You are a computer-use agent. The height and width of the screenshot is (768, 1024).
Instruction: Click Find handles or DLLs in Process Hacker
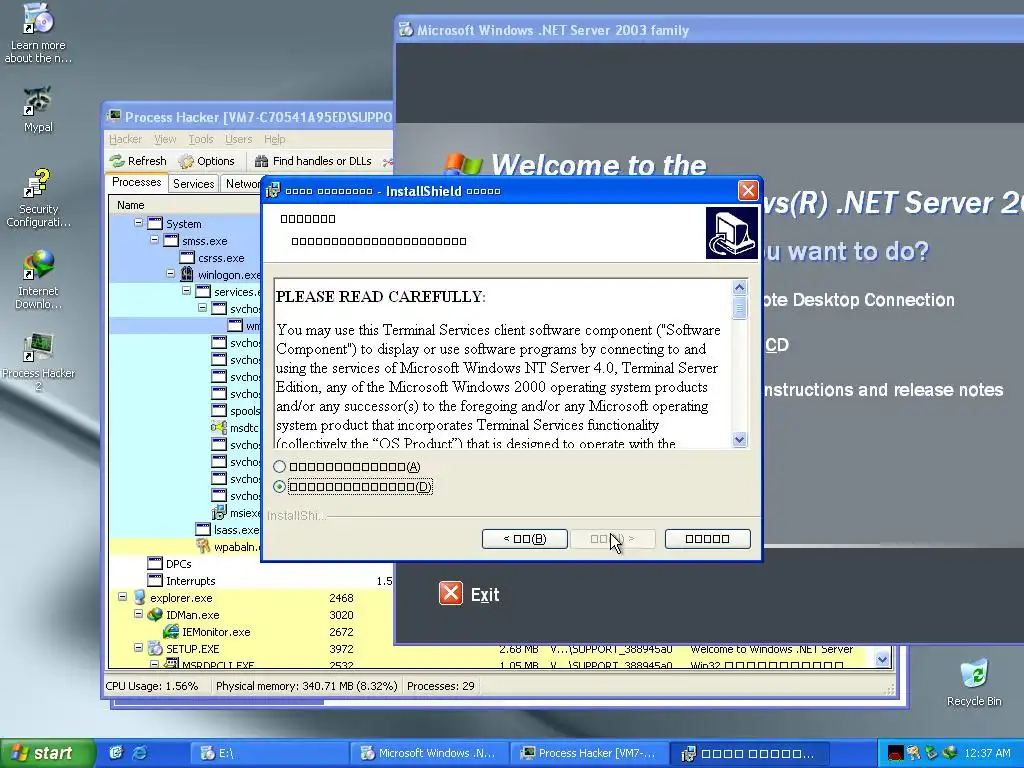point(313,161)
